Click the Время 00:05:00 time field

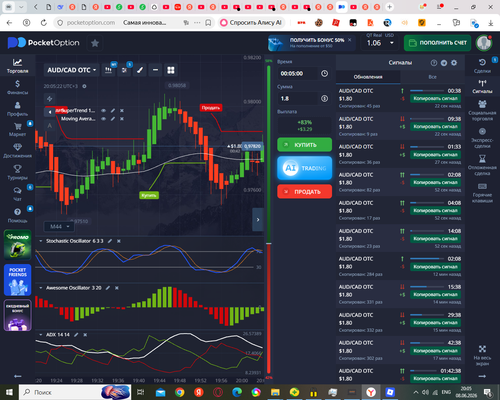(x=305, y=73)
